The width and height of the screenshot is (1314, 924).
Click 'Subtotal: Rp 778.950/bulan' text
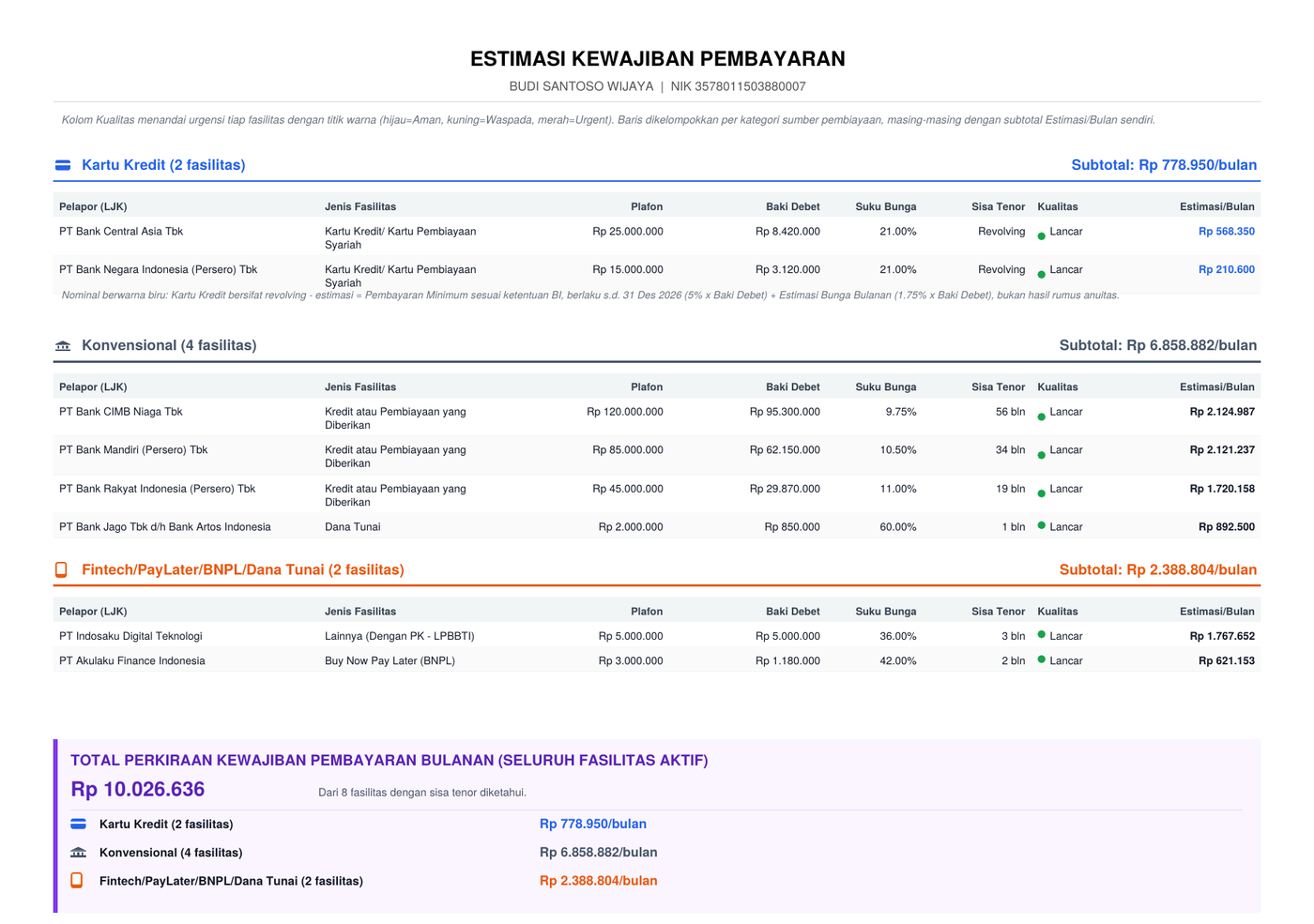1164,165
